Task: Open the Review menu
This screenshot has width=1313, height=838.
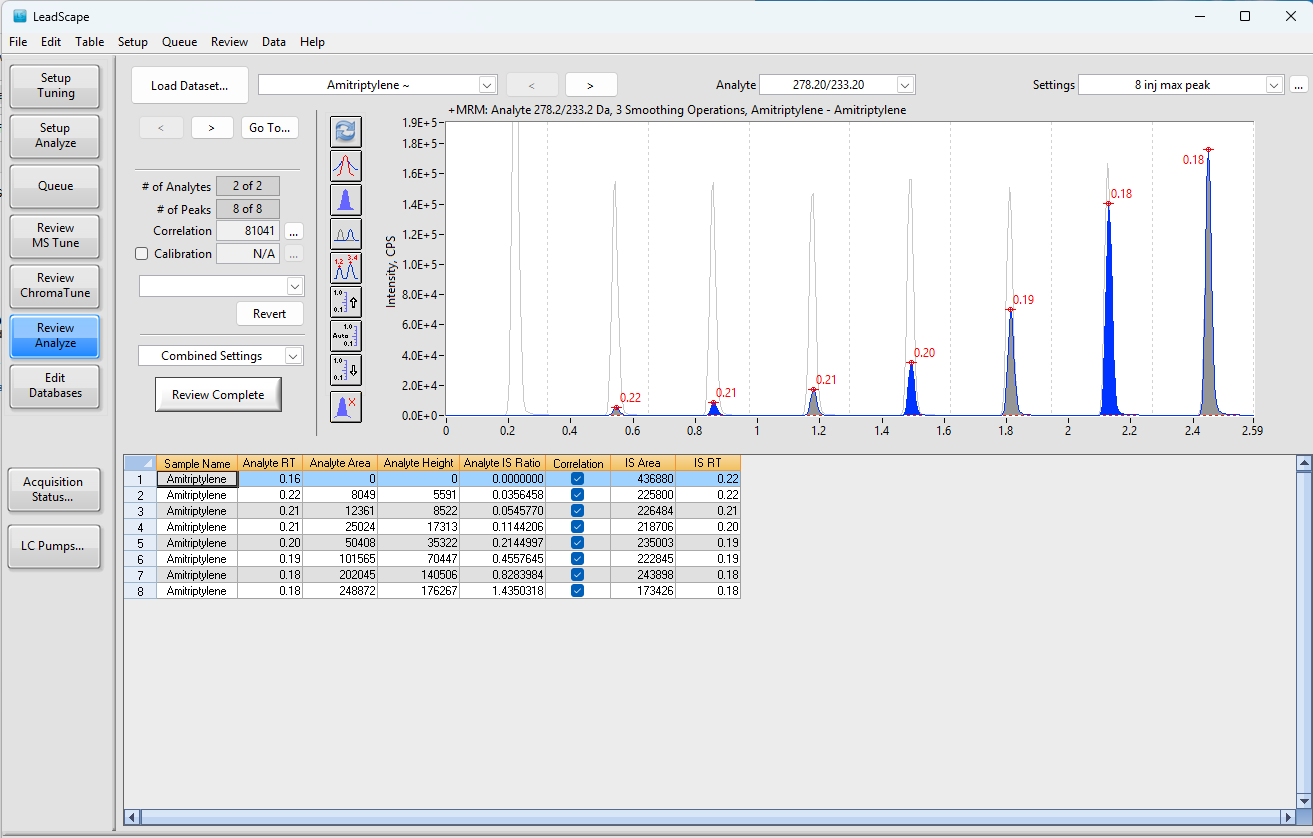Action: point(230,42)
